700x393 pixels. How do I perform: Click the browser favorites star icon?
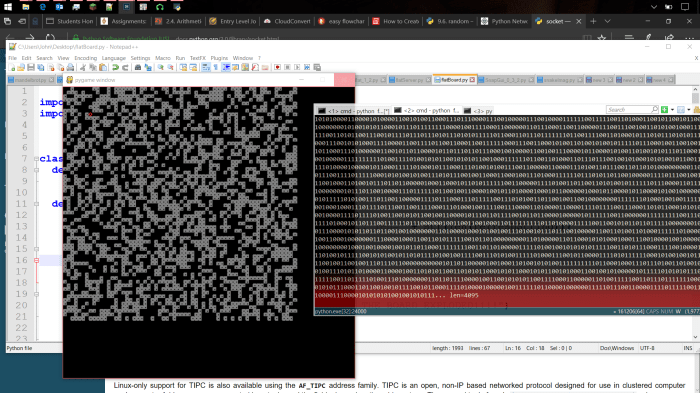602,38
